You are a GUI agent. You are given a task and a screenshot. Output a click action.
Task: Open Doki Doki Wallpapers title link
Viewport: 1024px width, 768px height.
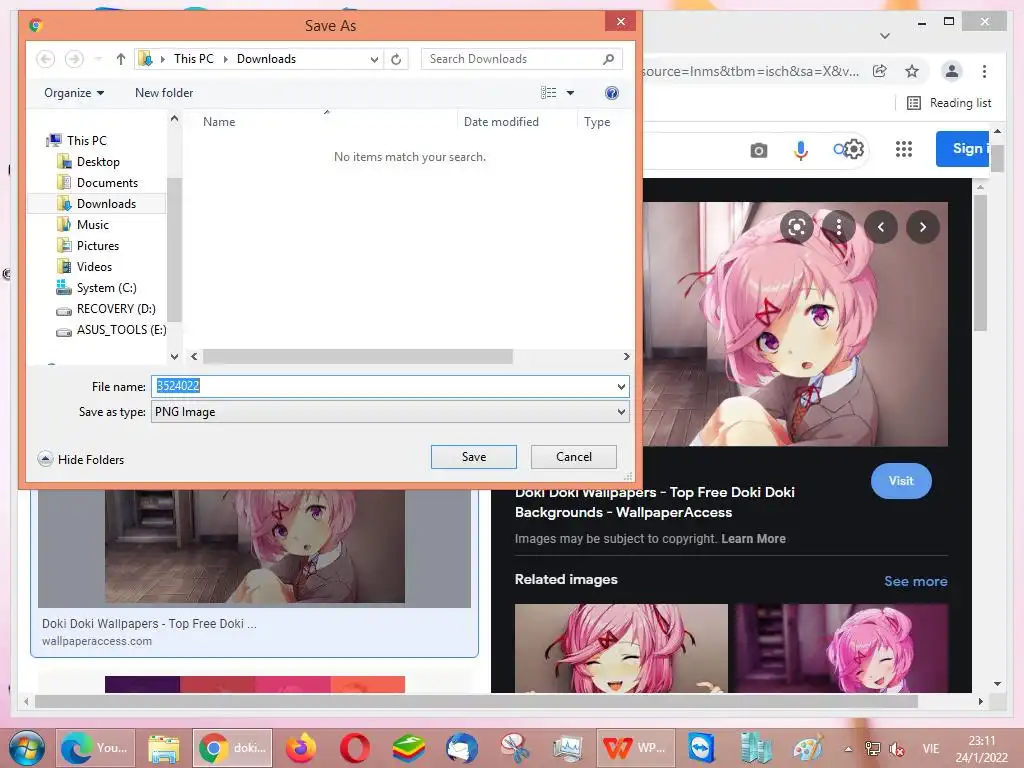click(655, 502)
